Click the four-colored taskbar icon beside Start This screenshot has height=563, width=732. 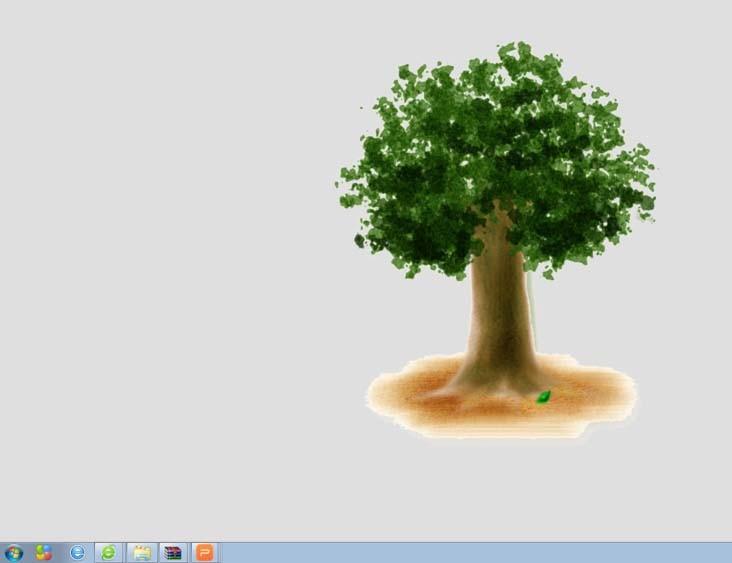click(44, 552)
